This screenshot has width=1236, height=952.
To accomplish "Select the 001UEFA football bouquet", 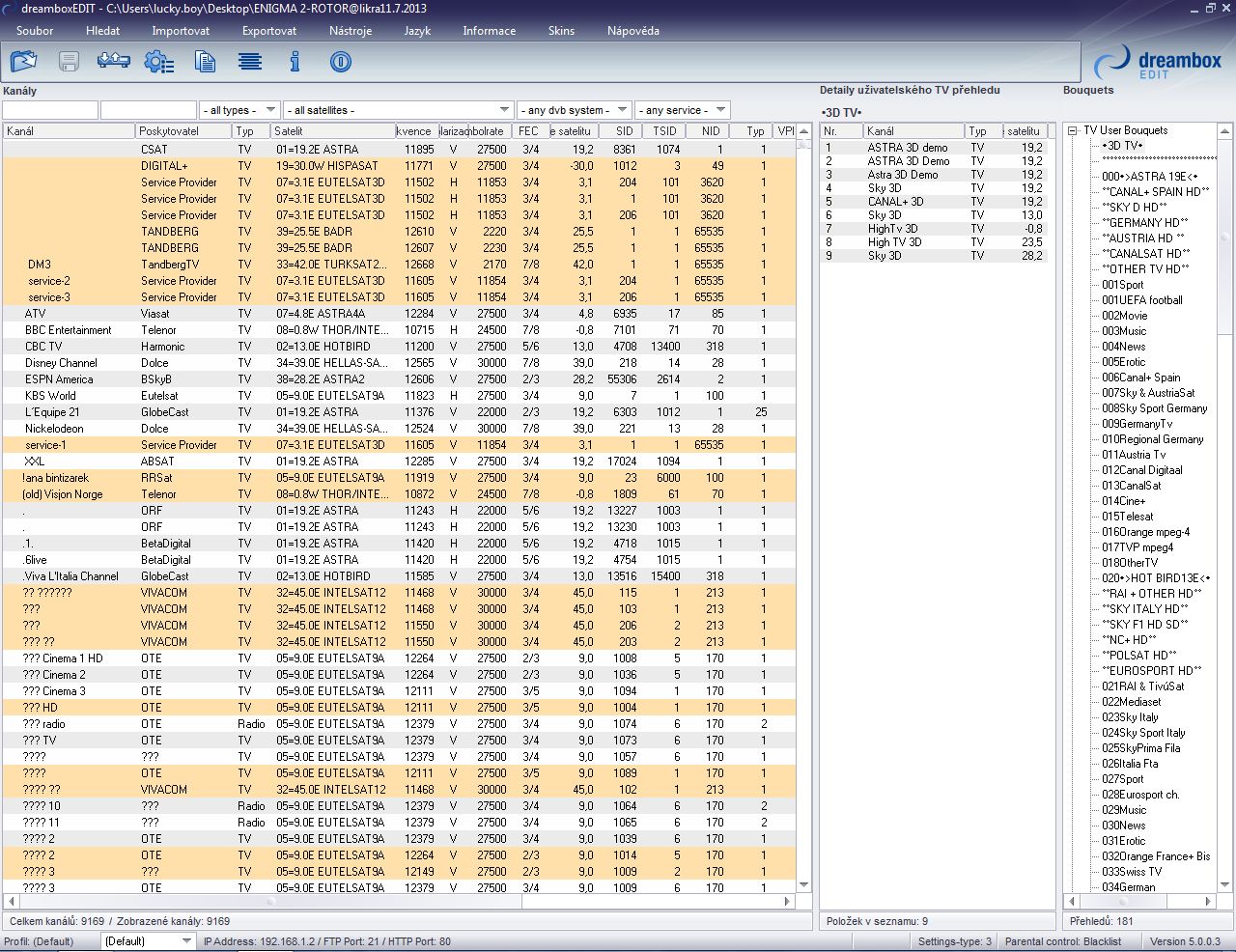I will (1141, 300).
